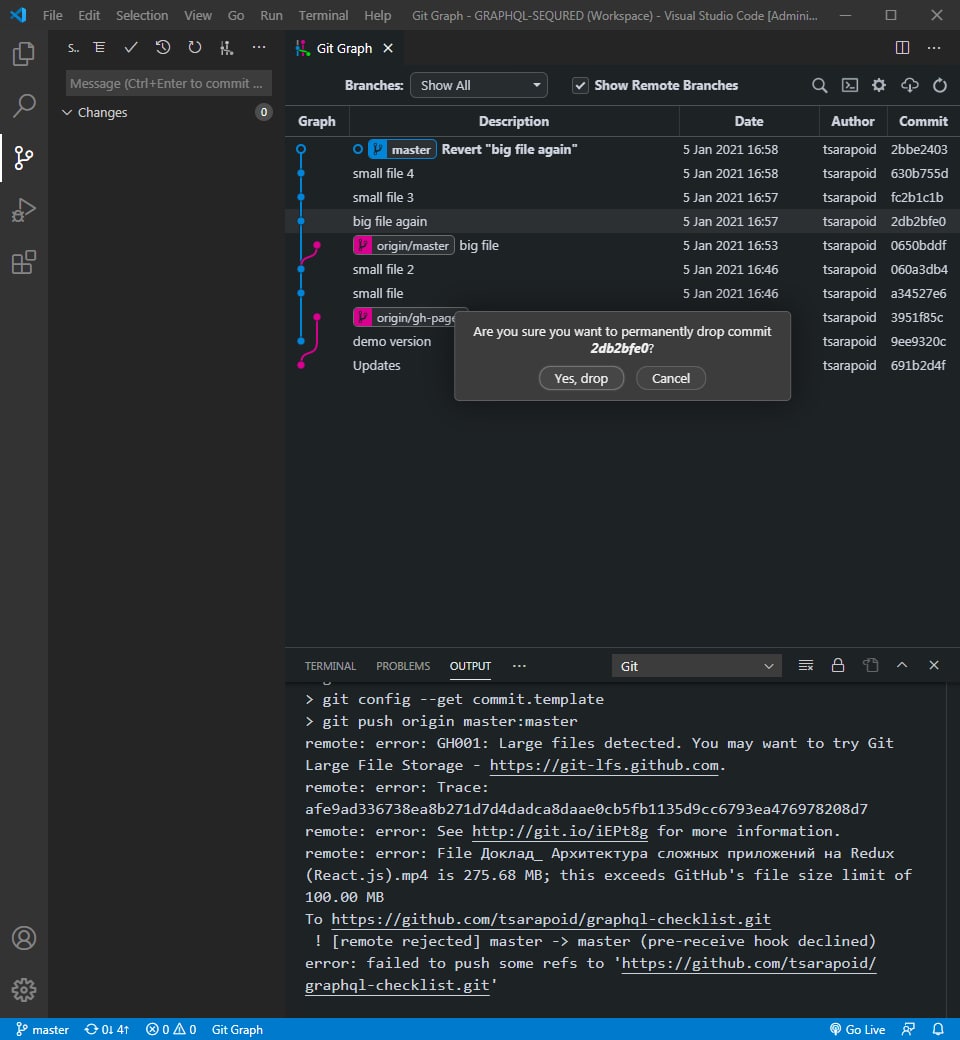Open the Search view in activity bar
960x1040 pixels.
click(x=24, y=105)
